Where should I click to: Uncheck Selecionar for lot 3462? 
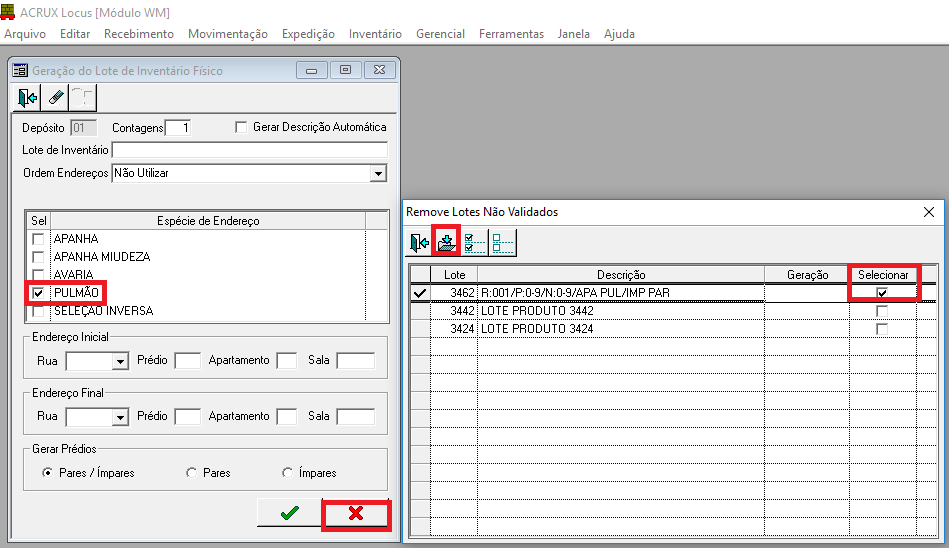click(882, 292)
